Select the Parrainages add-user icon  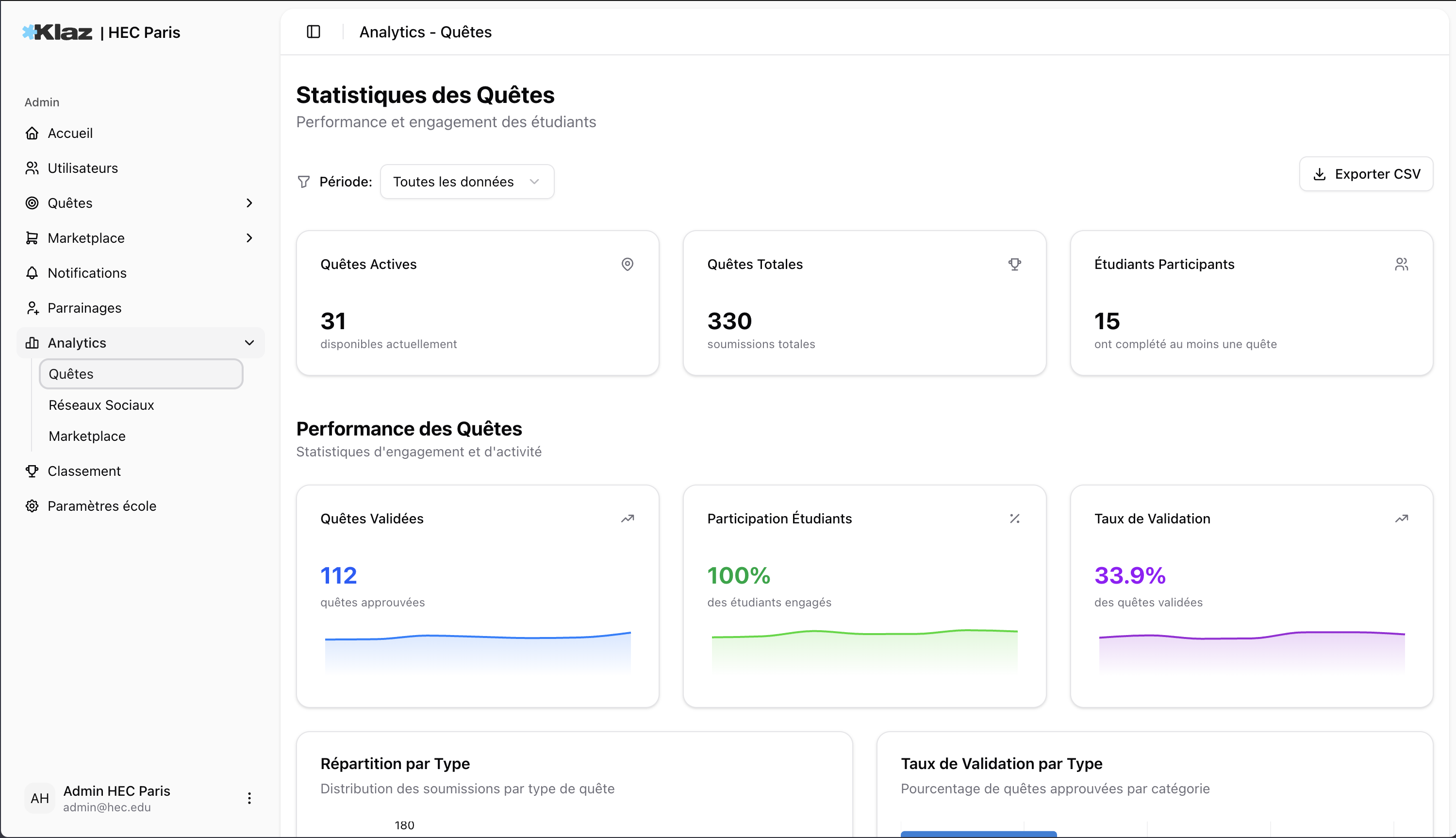point(33,307)
